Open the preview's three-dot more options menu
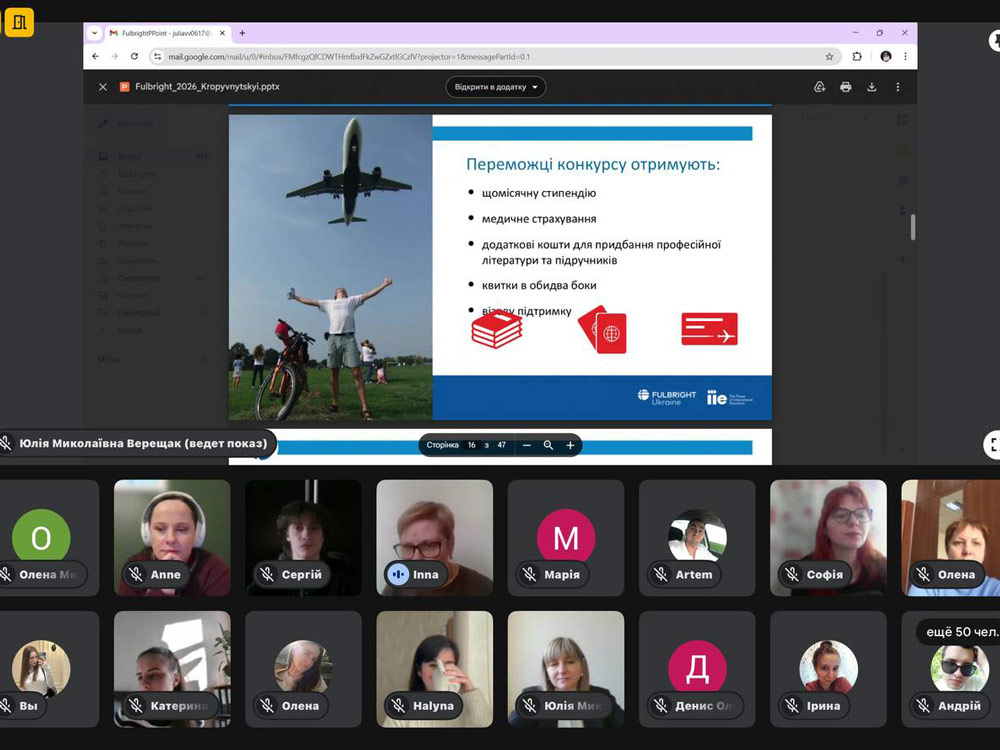Screen dimensions: 1000x750 click(898, 87)
